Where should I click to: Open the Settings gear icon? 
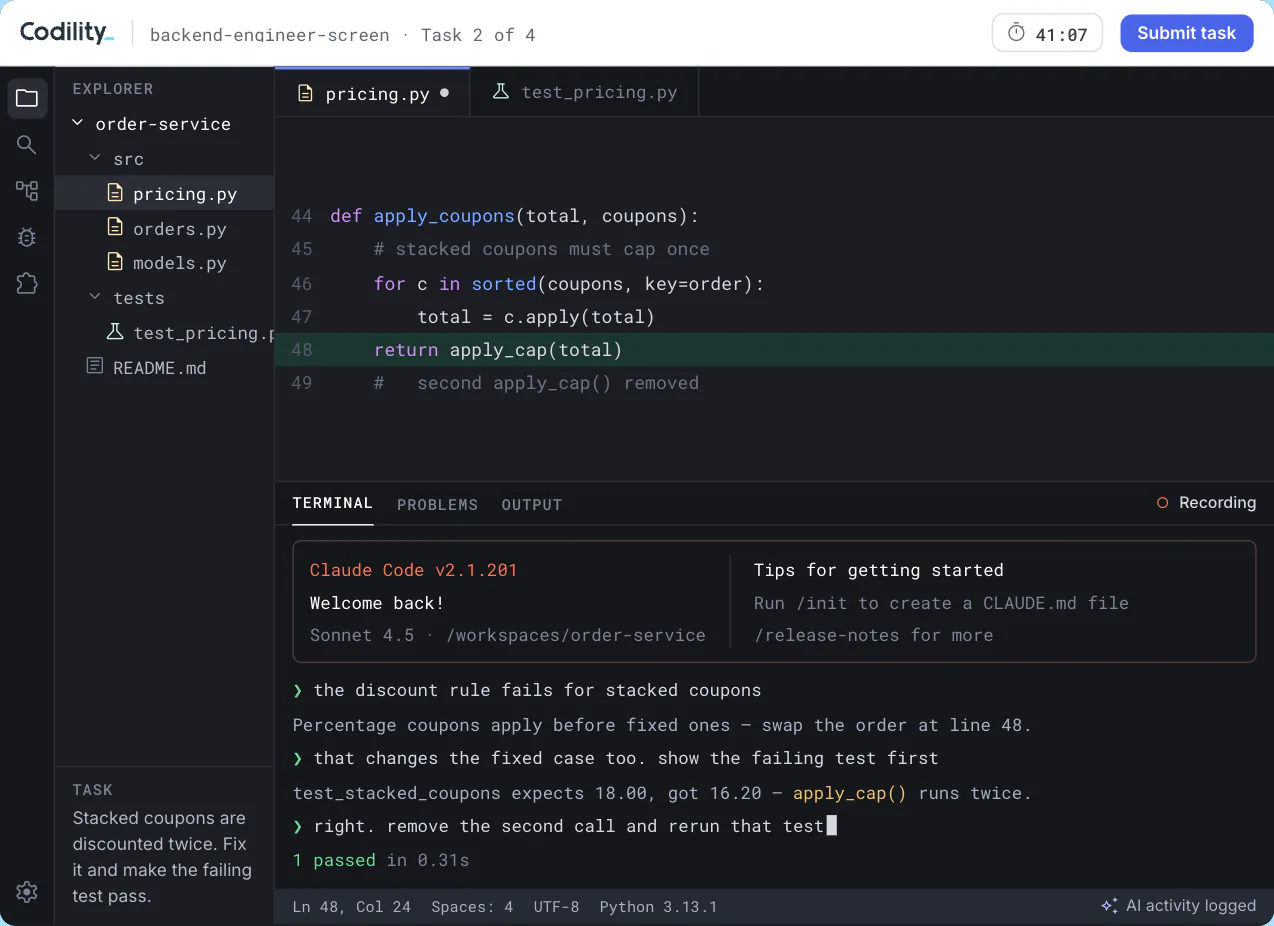[27, 892]
